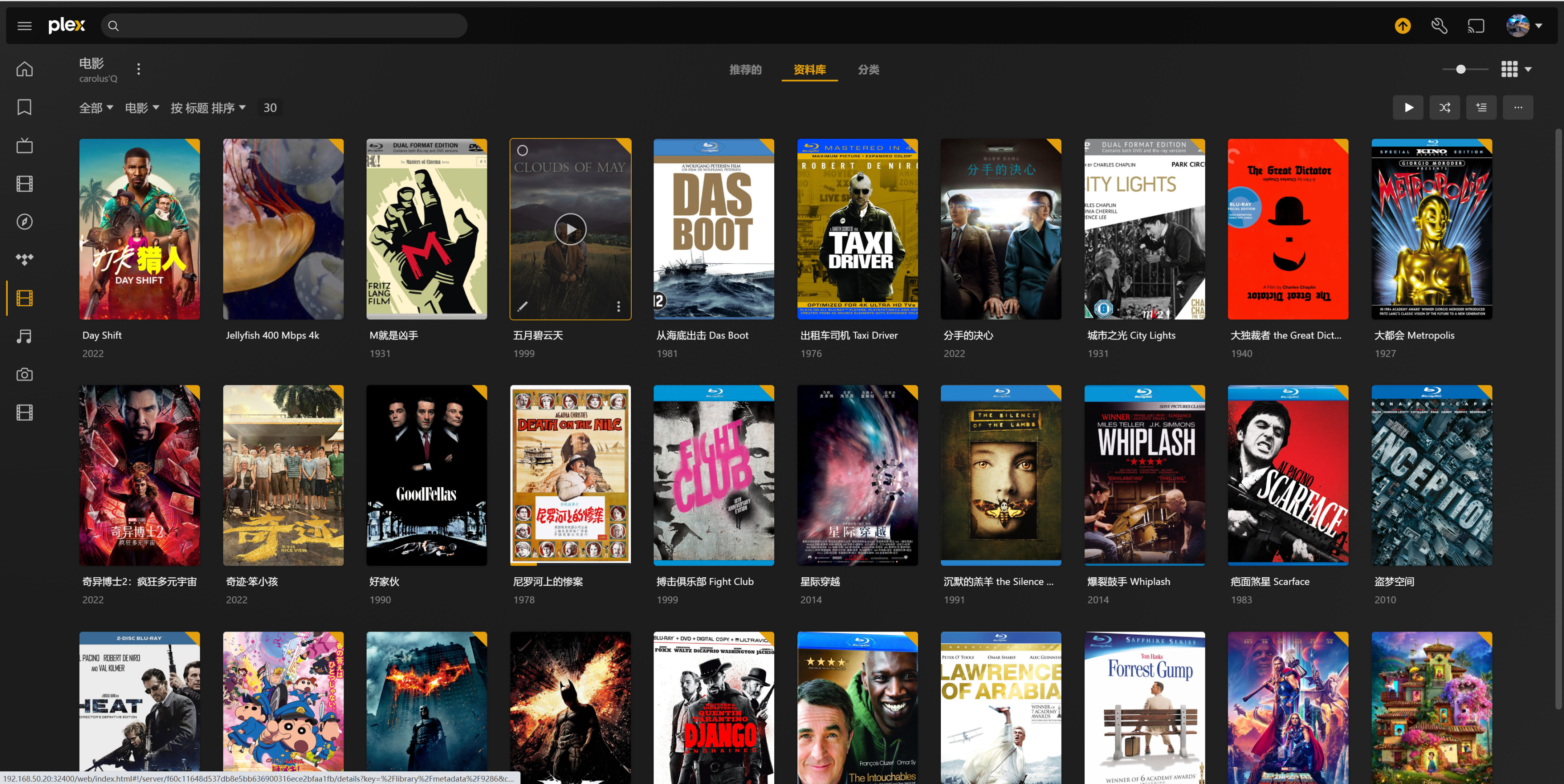This screenshot has height=784, width=1564.
Task: Select the 五月碧云天 poster selection circle
Action: [522, 150]
